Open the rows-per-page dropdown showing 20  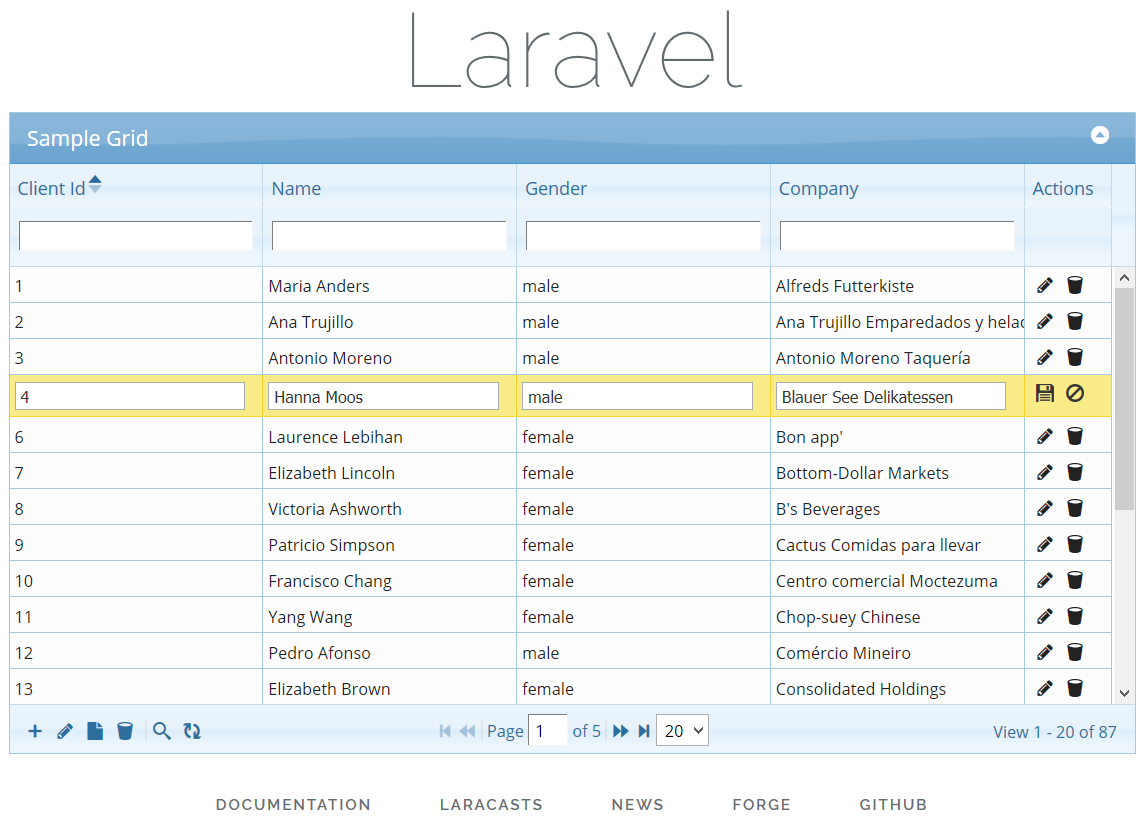(x=682, y=731)
